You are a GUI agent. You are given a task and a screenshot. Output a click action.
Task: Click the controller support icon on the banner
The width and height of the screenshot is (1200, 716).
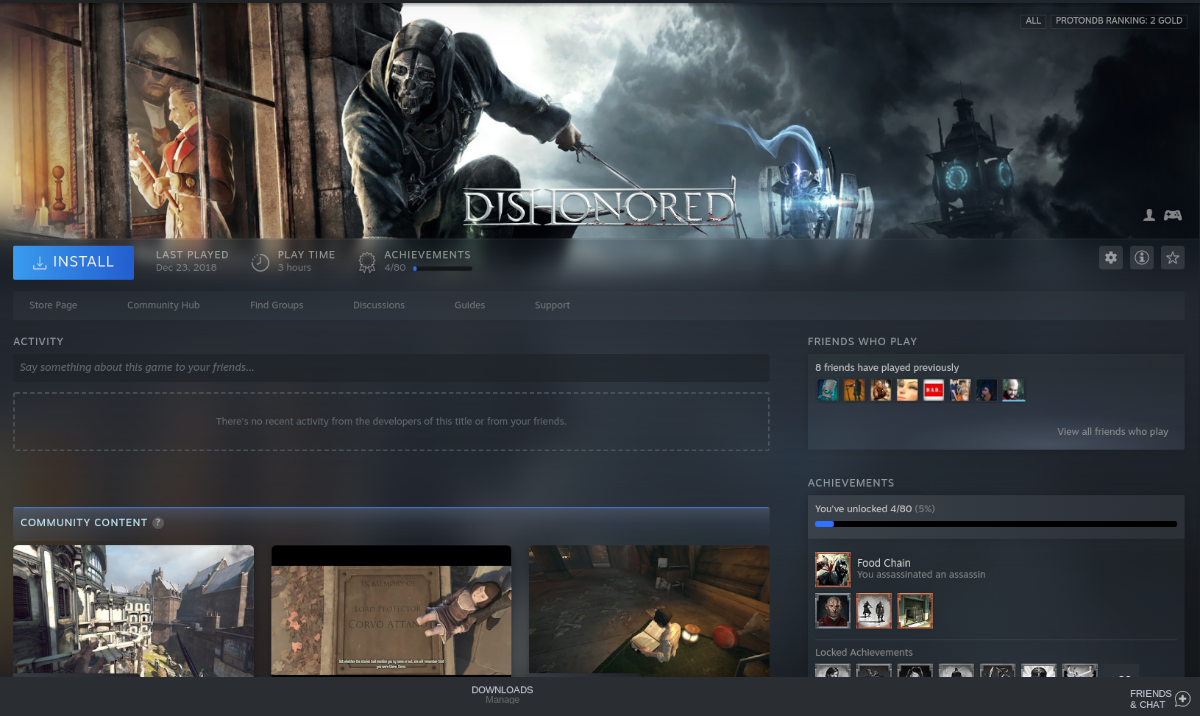(x=1172, y=215)
